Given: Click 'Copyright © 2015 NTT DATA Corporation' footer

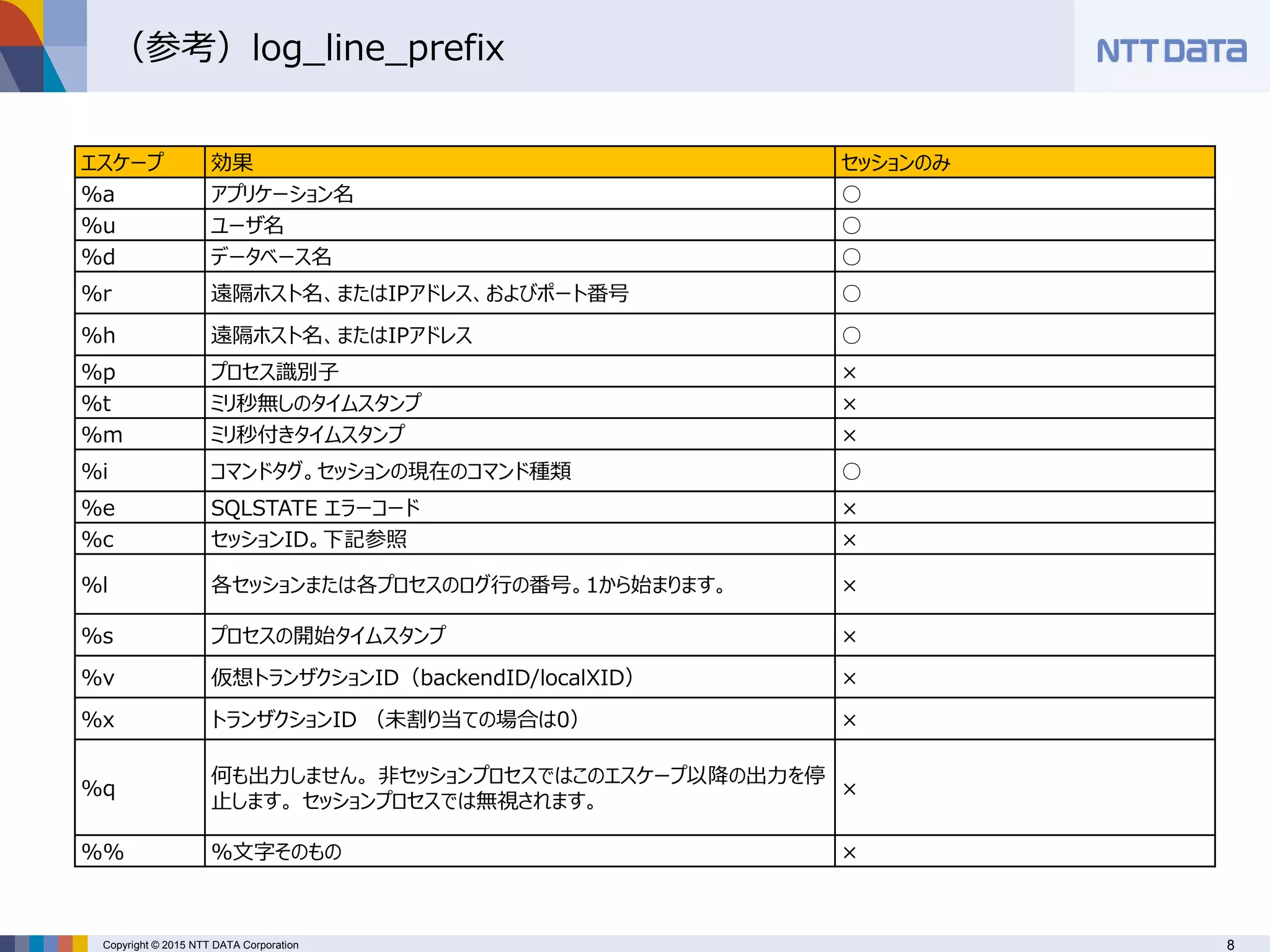Looking at the screenshot, I should pos(200,945).
